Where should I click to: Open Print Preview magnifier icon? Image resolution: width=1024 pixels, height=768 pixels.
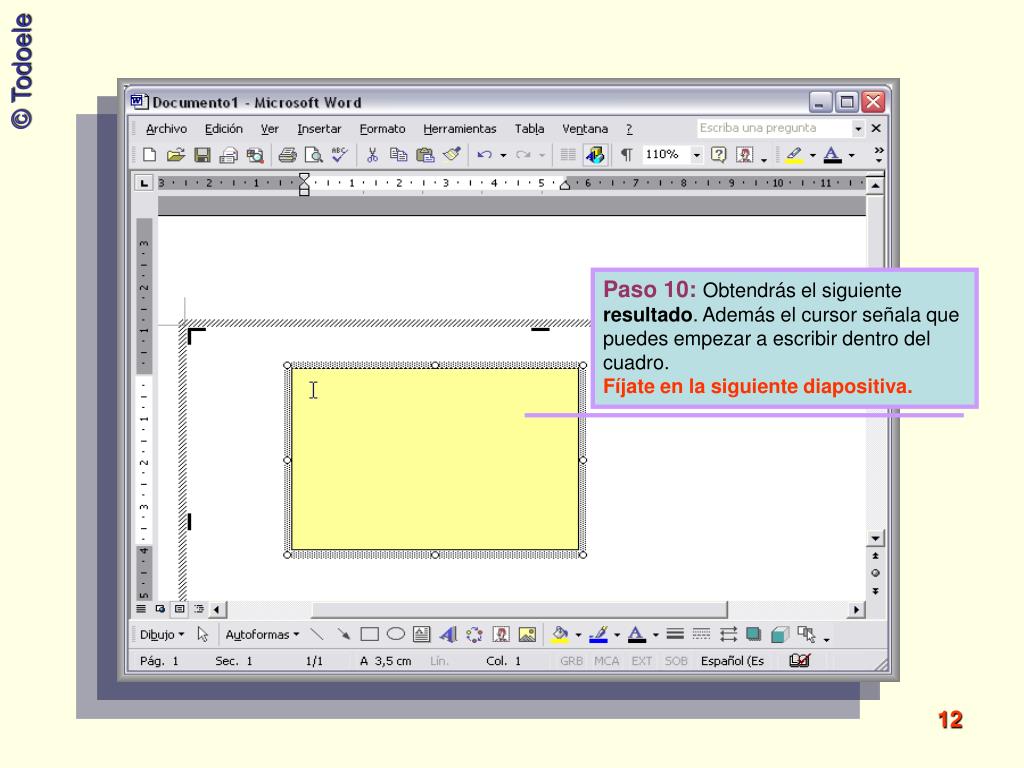coord(313,155)
